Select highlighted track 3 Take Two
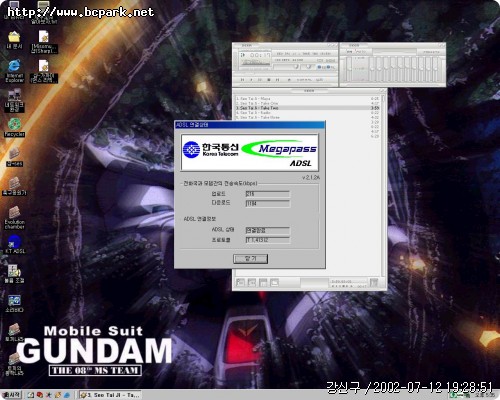The width and height of the screenshot is (500, 400). point(307,108)
